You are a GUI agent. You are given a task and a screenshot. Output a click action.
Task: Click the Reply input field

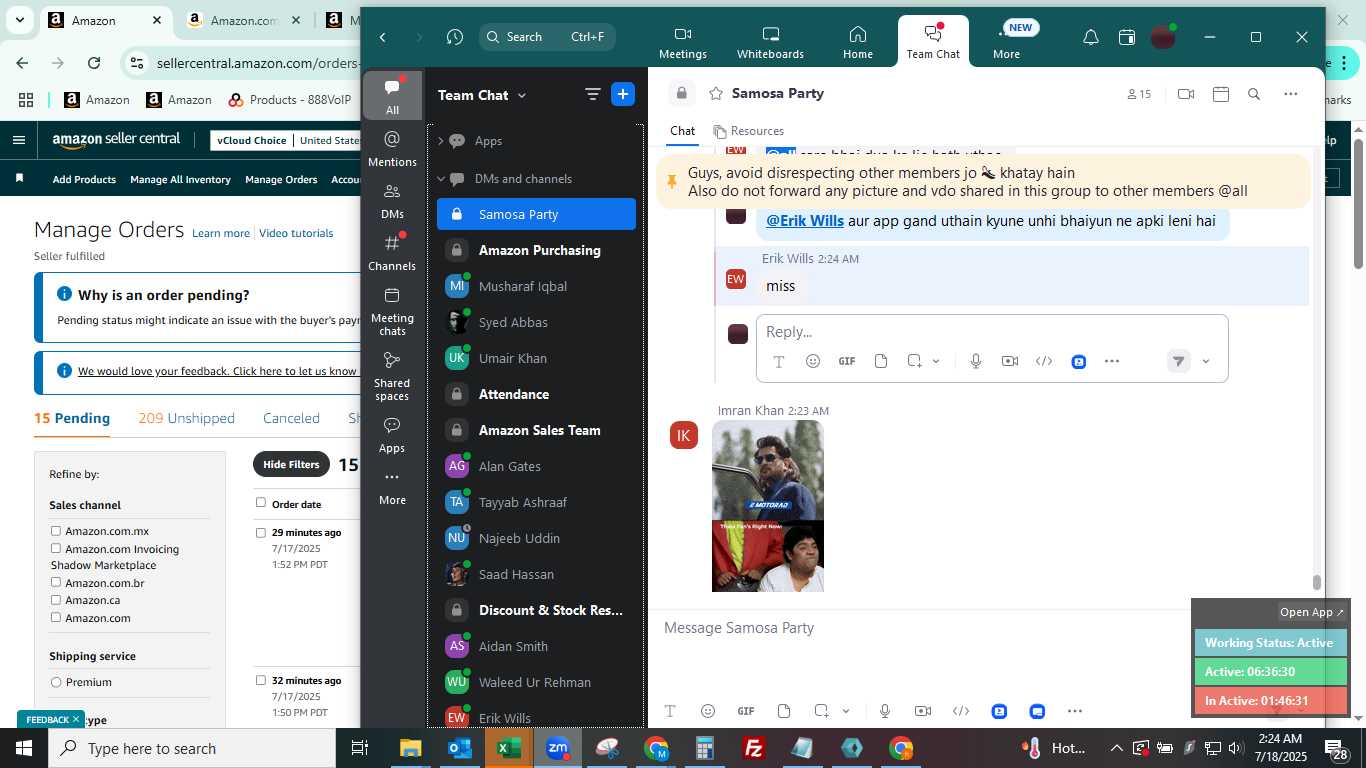[x=991, y=331]
